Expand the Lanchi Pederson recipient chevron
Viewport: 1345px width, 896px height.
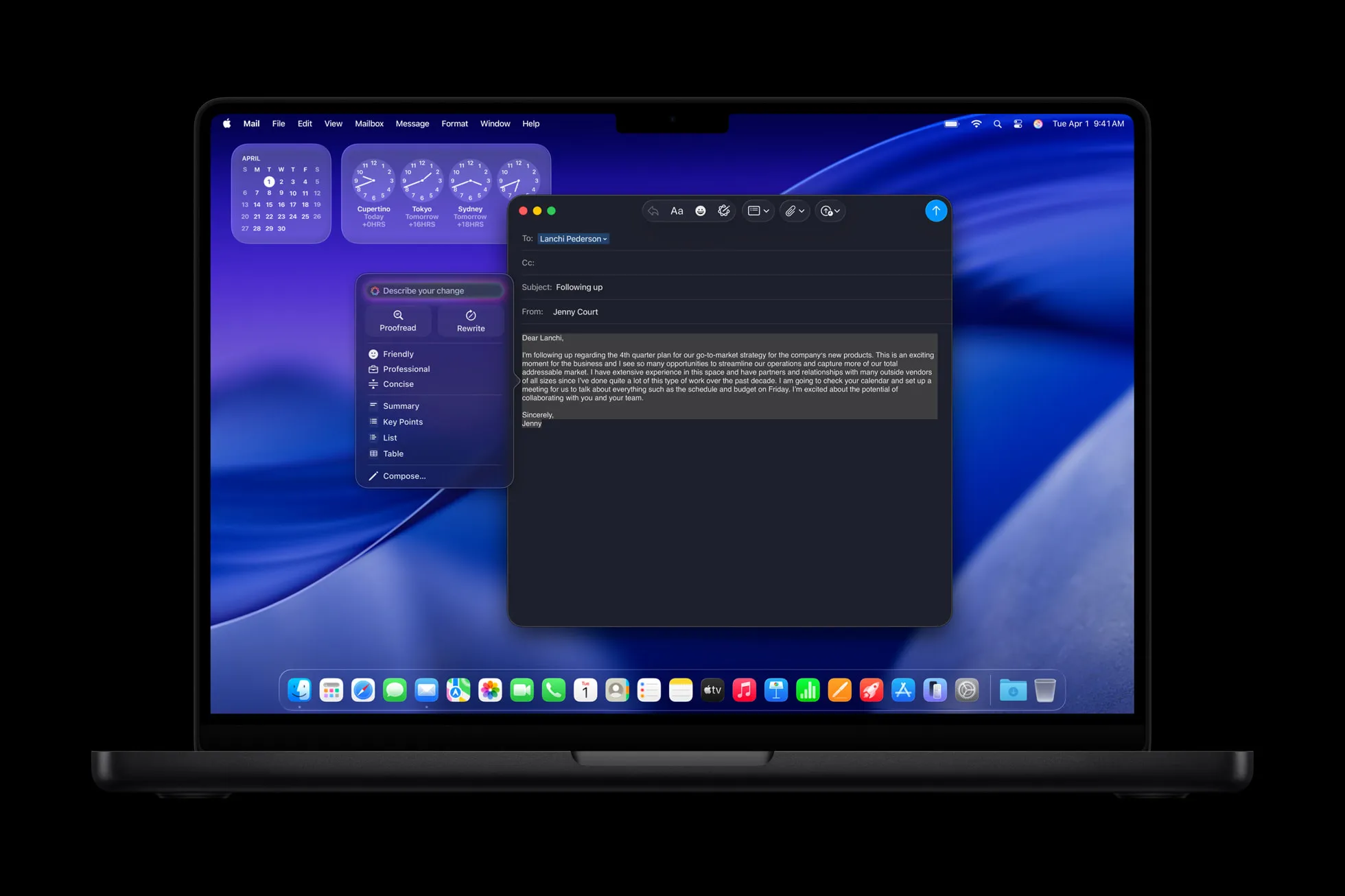tap(604, 239)
